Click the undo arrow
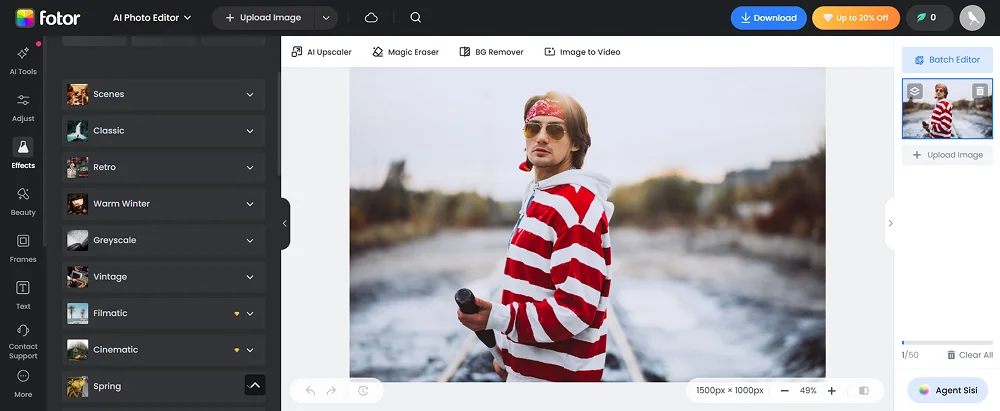Image resolution: width=1000 pixels, height=411 pixels. coord(310,391)
